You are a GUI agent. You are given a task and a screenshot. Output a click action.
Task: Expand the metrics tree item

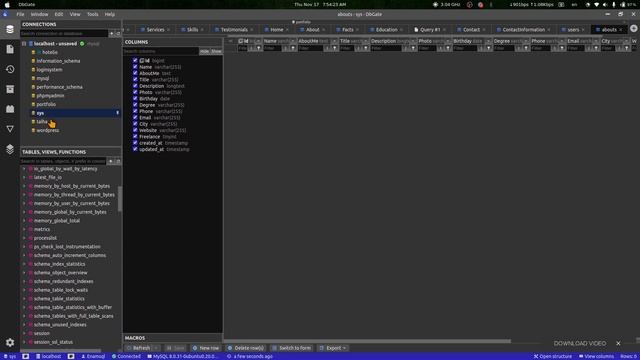point(24,229)
